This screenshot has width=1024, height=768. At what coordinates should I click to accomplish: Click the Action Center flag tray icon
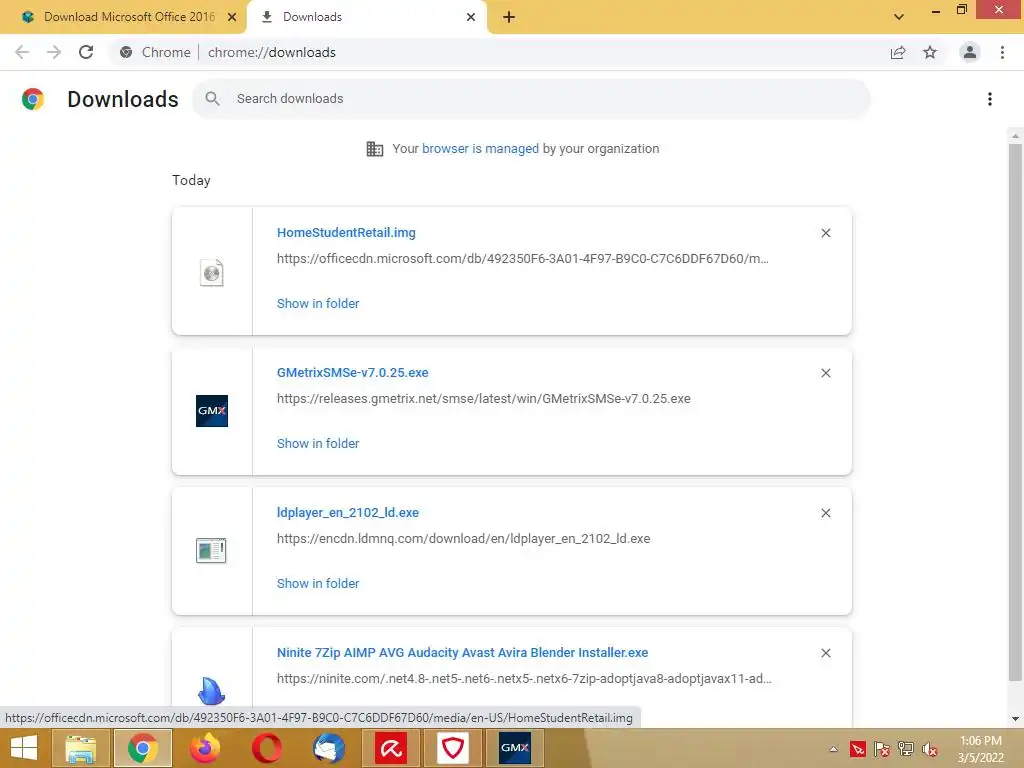882,749
